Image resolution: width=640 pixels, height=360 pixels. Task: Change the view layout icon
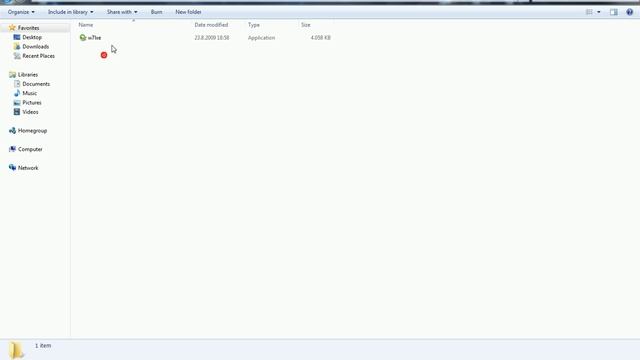click(x=589, y=12)
